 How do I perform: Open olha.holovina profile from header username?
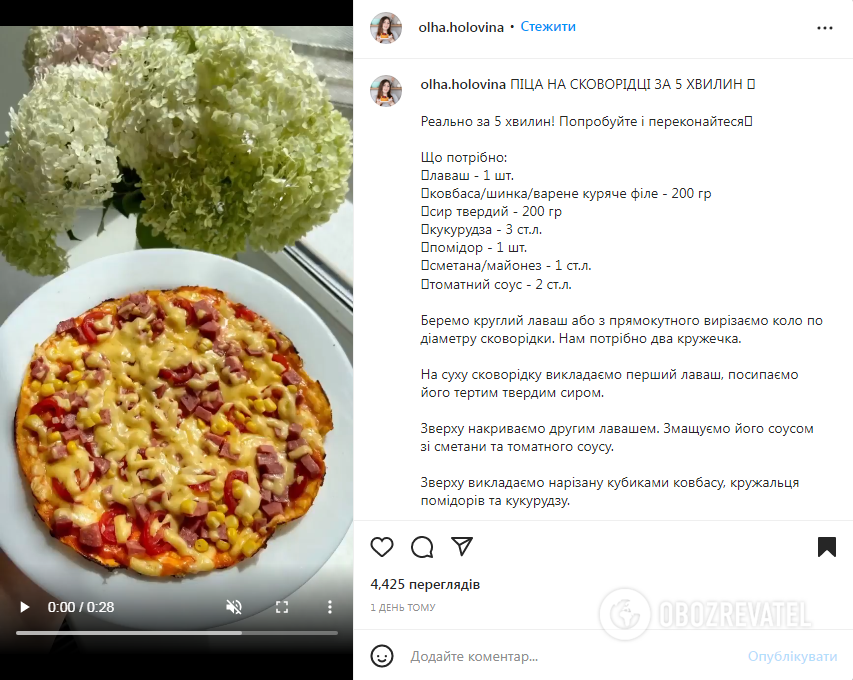tap(461, 27)
